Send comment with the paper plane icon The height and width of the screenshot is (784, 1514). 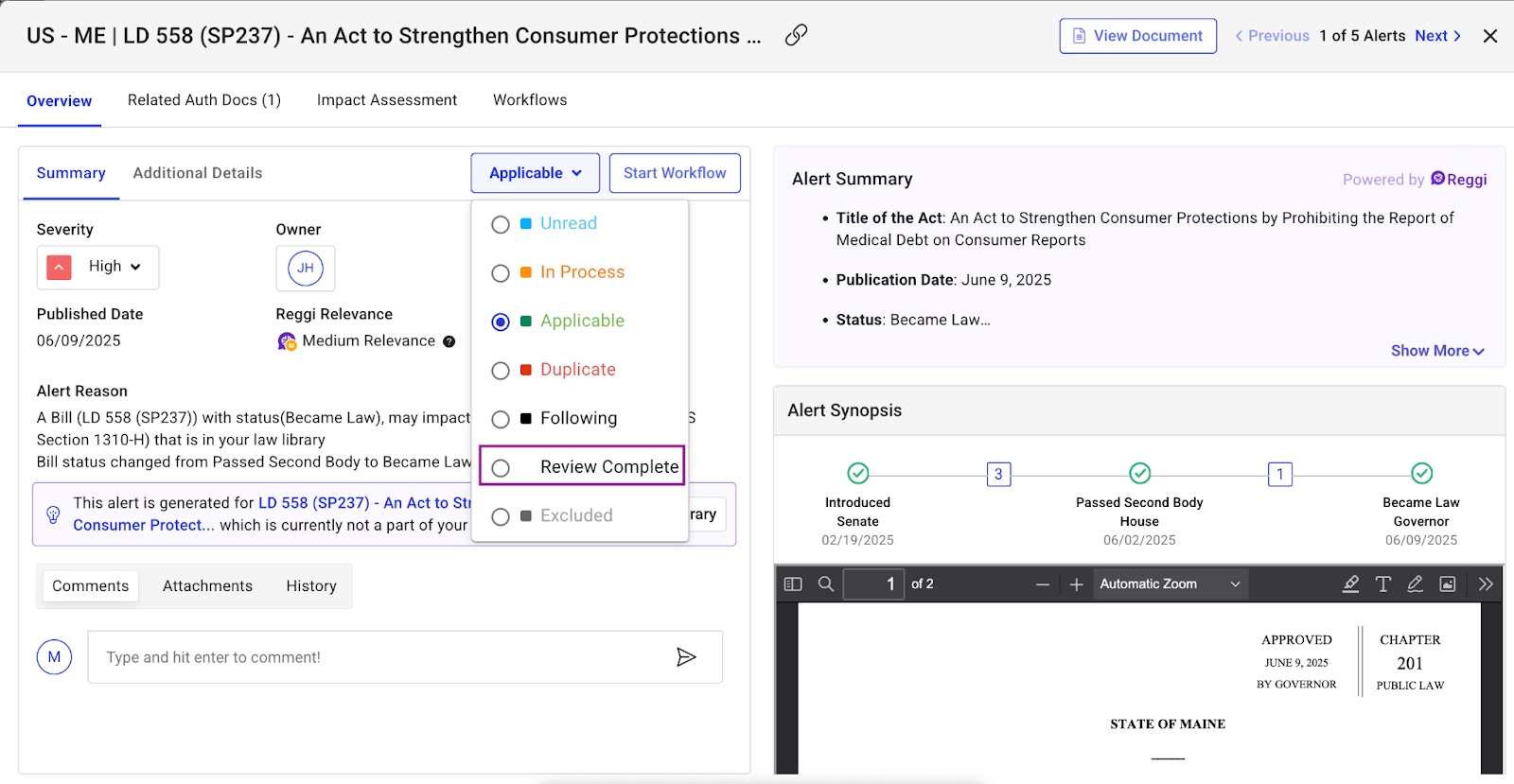coord(686,657)
